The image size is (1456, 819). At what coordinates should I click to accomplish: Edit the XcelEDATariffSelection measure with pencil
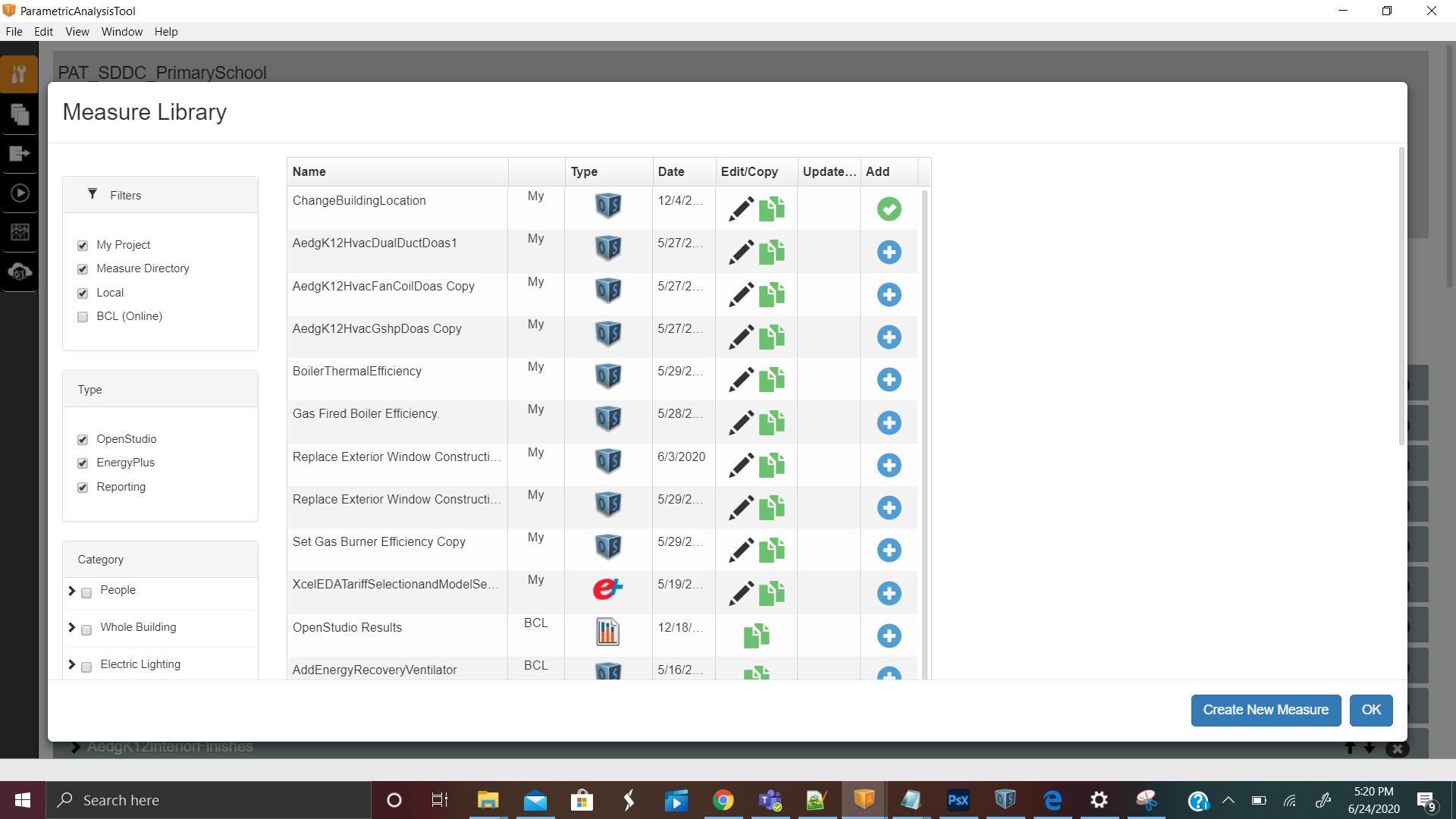click(x=741, y=593)
